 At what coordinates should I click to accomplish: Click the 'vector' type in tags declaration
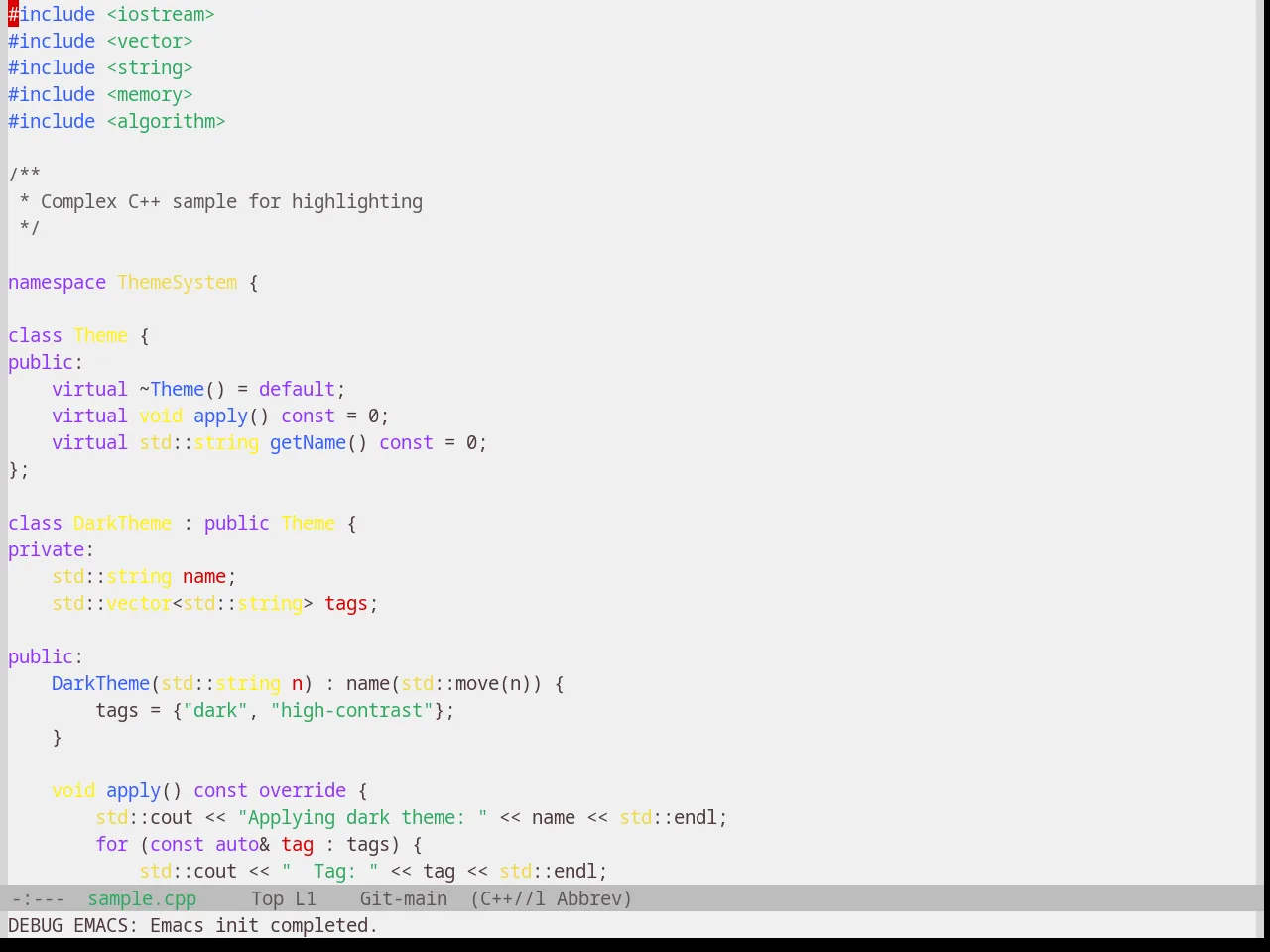[x=139, y=603]
